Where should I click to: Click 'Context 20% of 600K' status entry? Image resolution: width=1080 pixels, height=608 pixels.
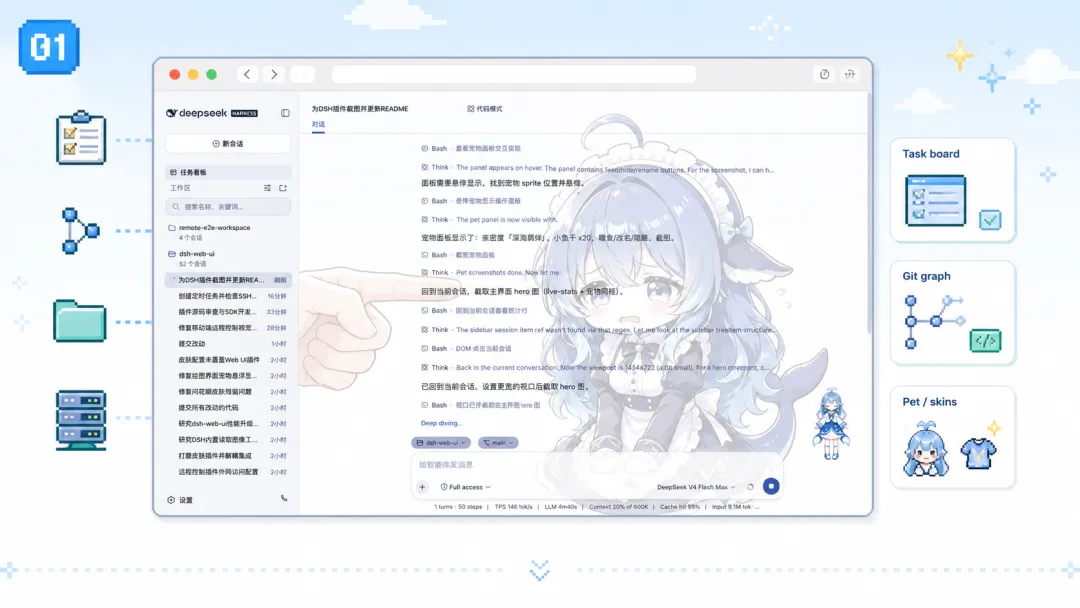[619, 507]
